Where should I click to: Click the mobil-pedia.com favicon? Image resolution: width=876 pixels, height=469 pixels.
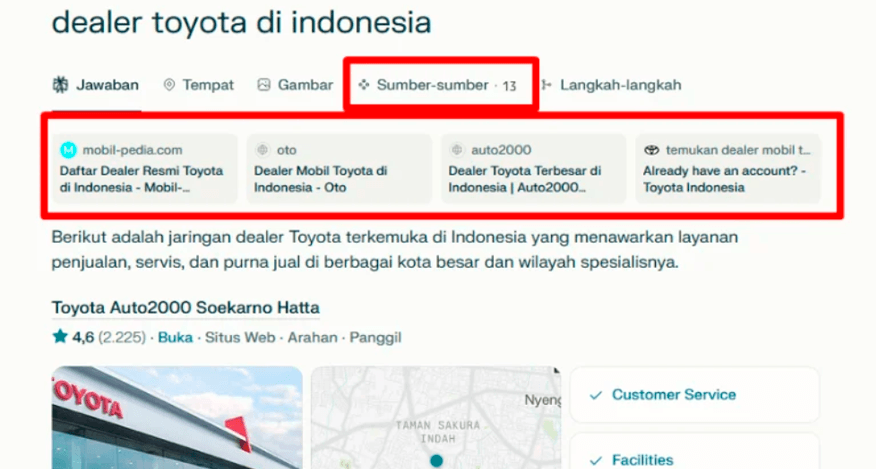click(68, 150)
